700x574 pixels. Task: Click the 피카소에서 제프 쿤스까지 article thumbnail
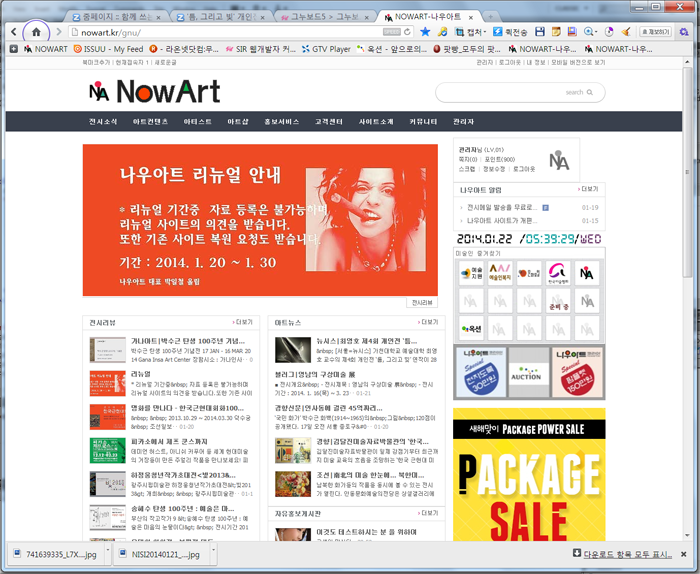click(108, 450)
